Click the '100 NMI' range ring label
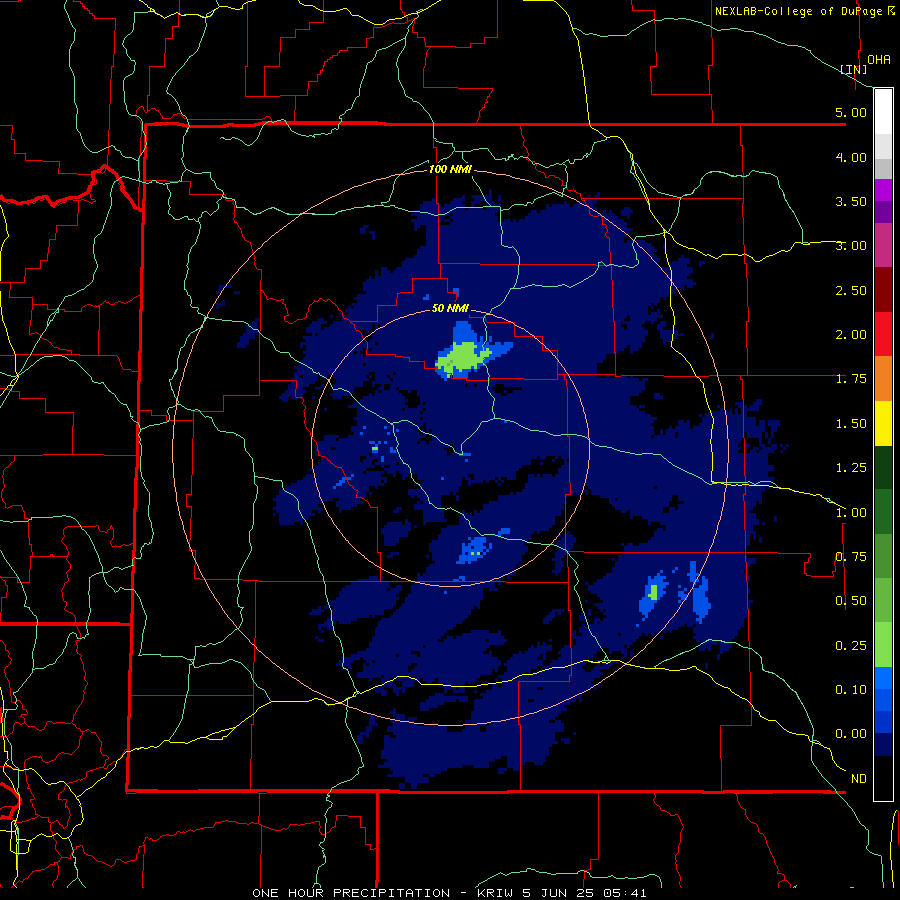The height and width of the screenshot is (900, 900). [450, 169]
